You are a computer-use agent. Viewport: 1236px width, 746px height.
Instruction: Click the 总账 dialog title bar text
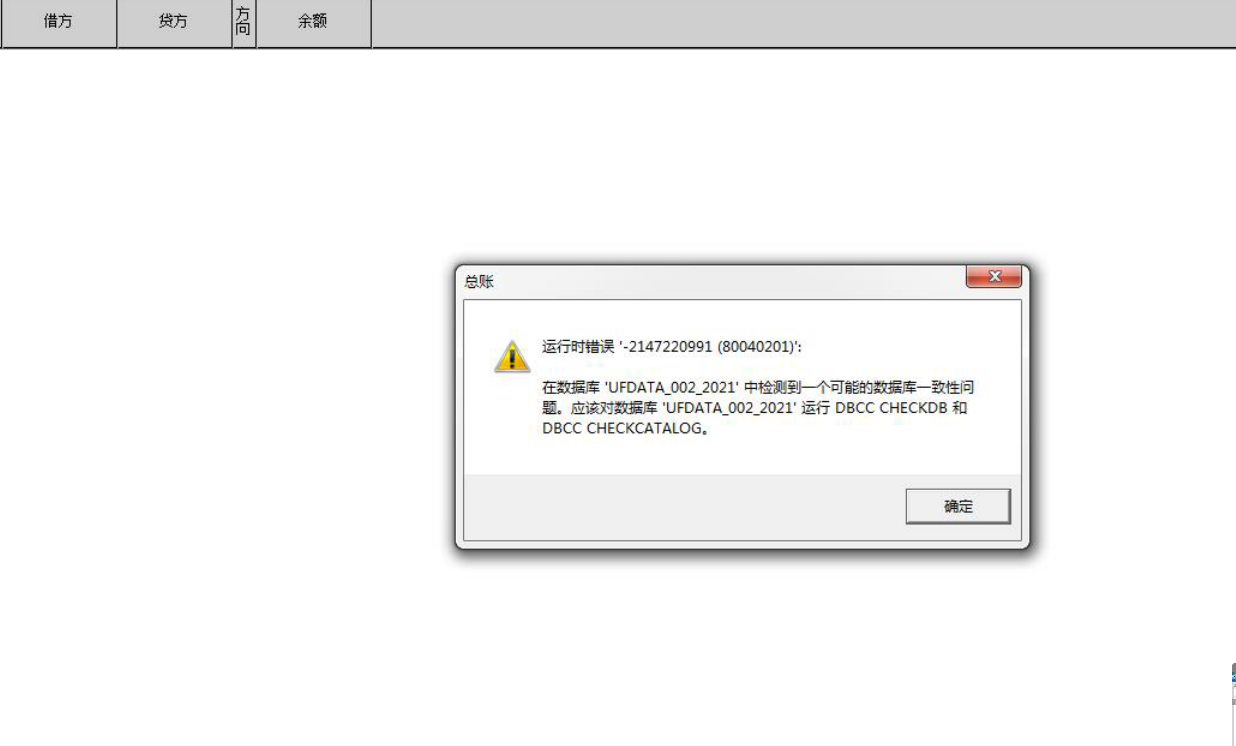coord(479,282)
